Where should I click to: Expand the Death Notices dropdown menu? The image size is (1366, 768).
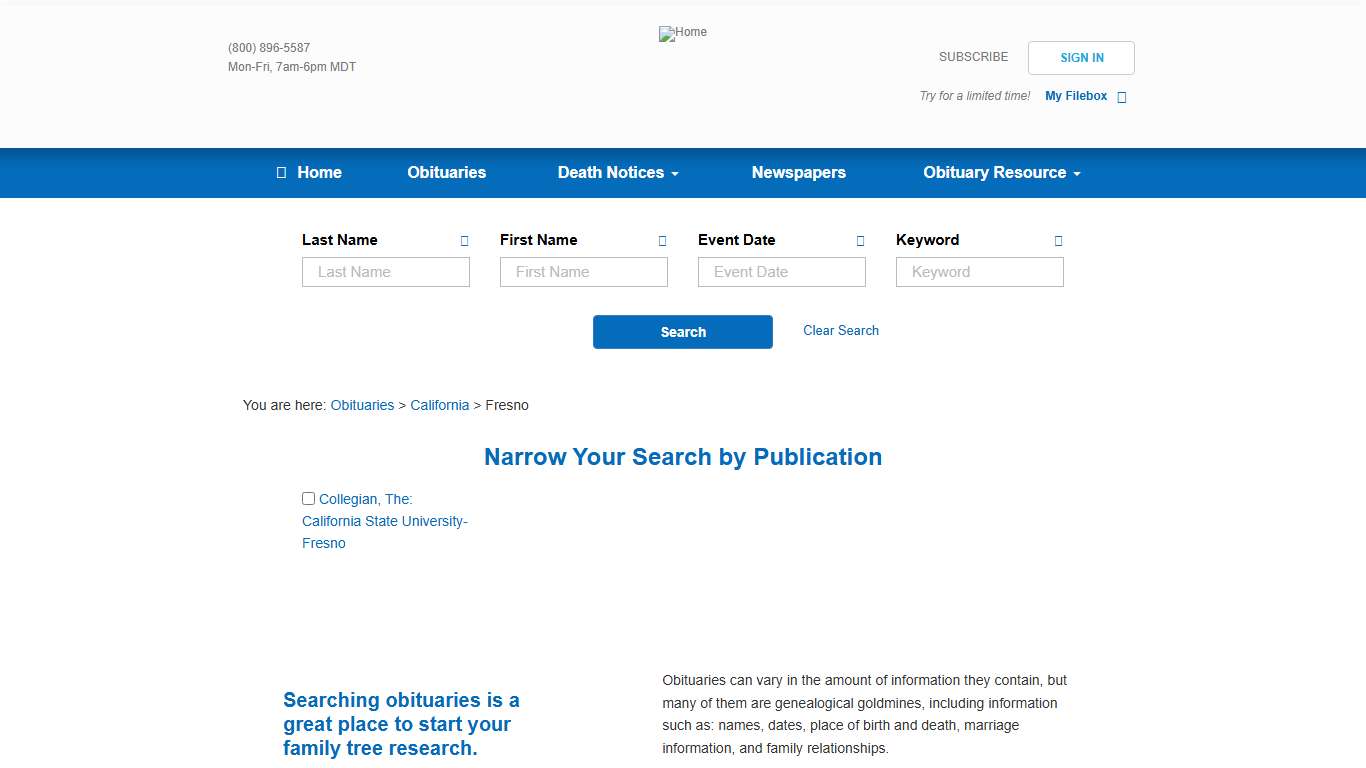tap(617, 173)
